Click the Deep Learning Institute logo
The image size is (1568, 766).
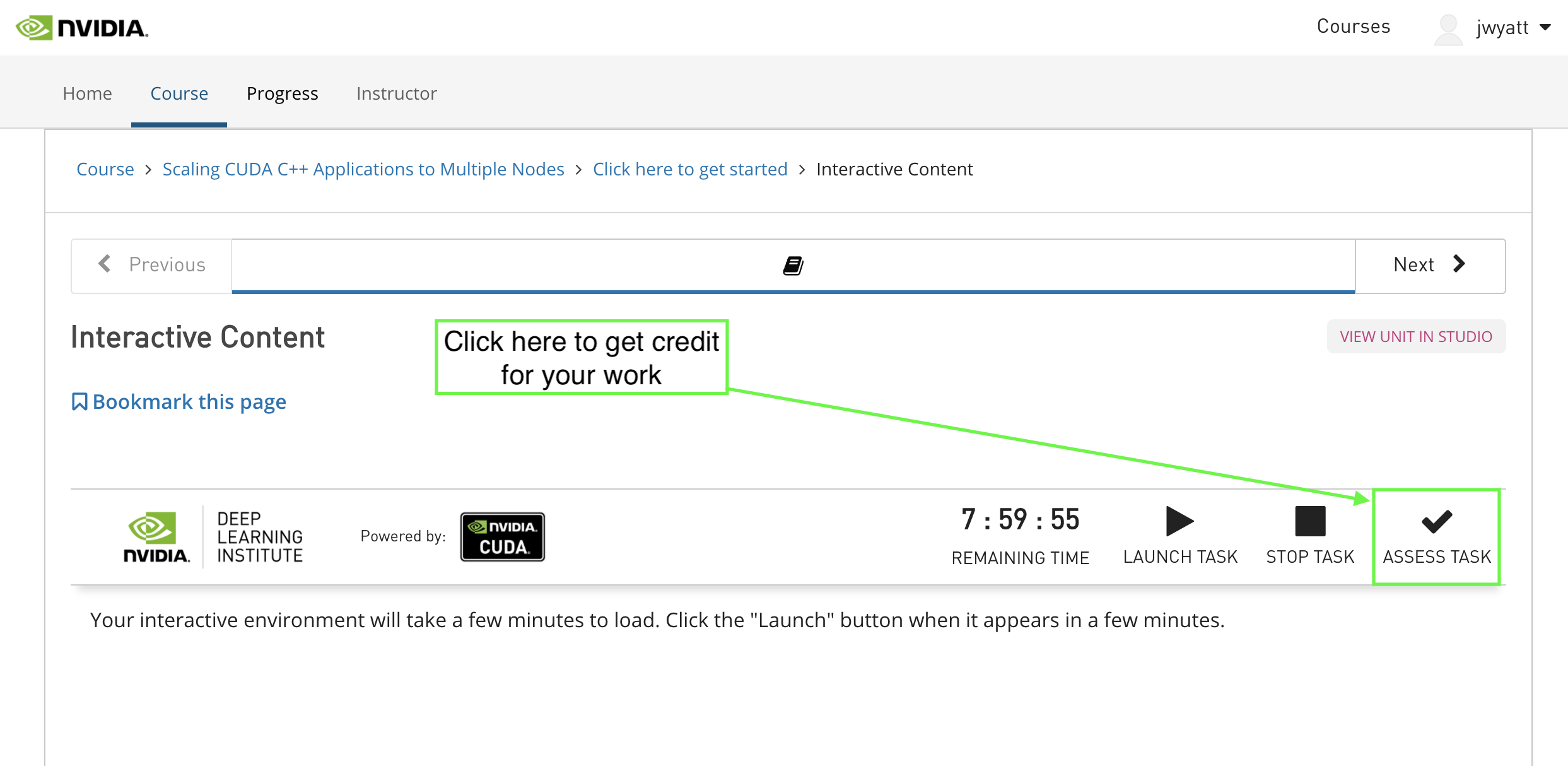tap(214, 537)
